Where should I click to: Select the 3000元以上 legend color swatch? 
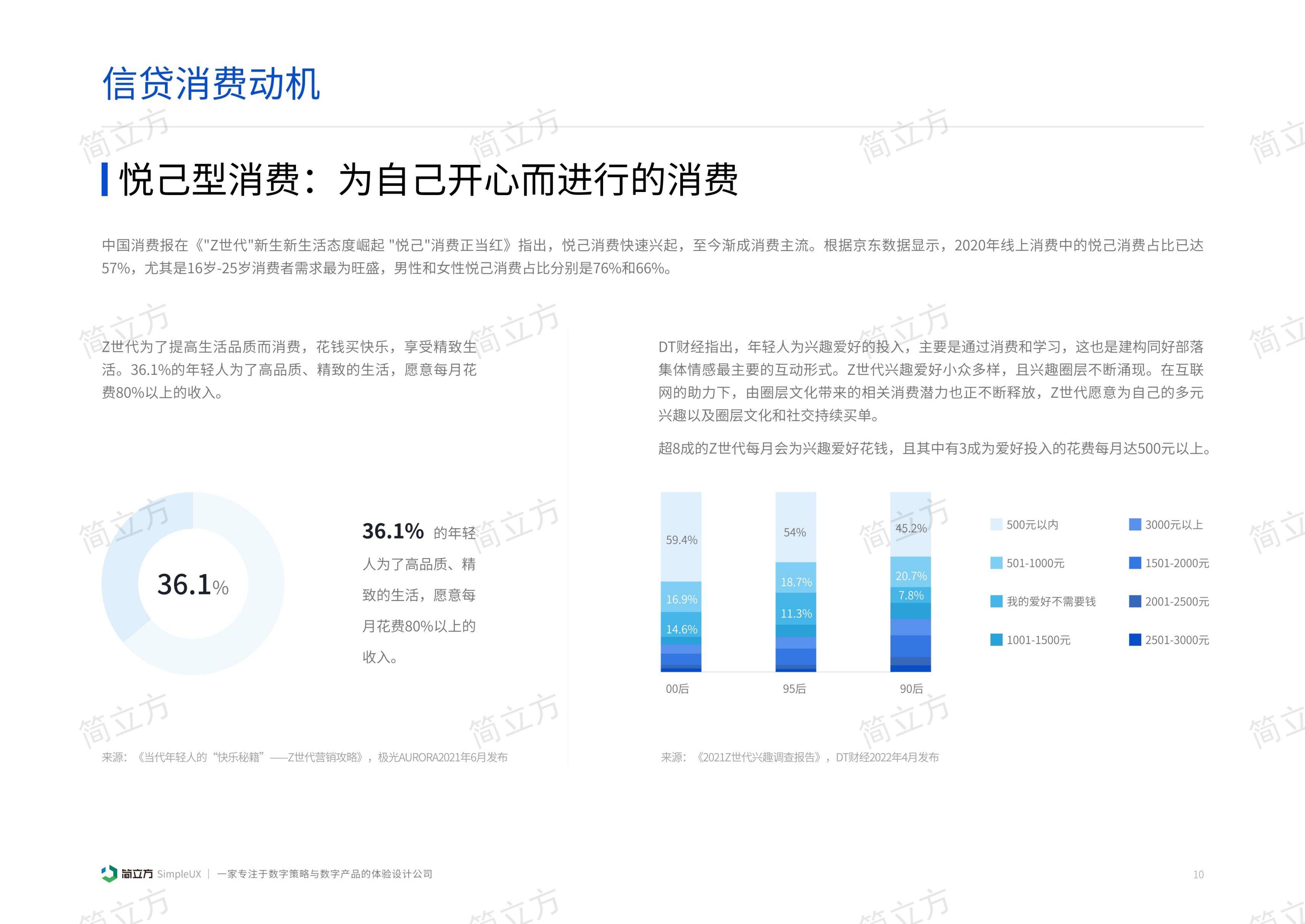1135,524
